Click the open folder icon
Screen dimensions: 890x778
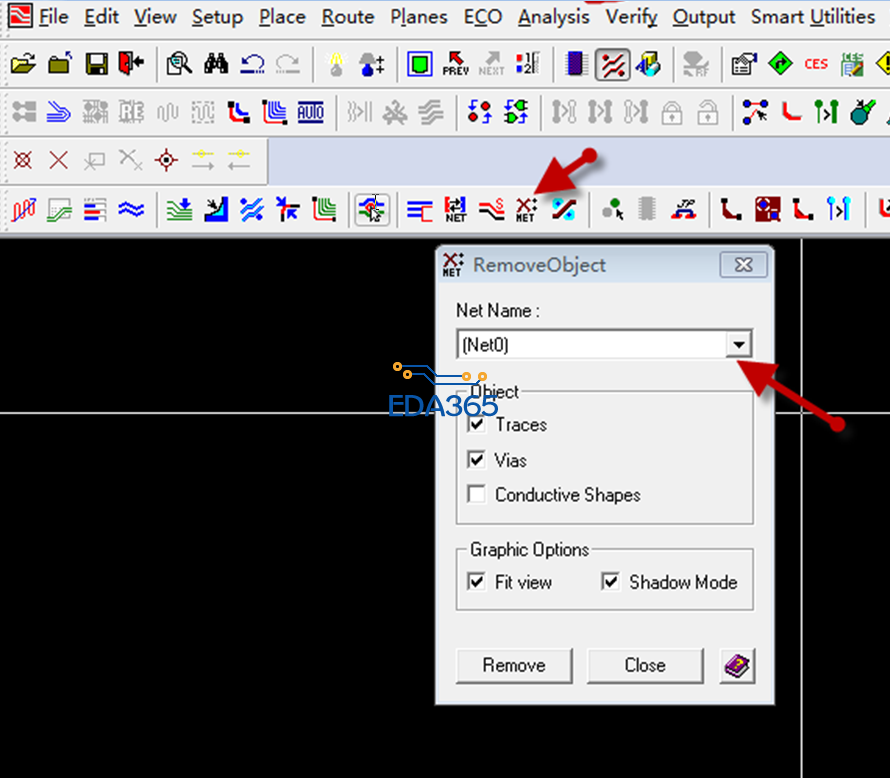coord(23,64)
